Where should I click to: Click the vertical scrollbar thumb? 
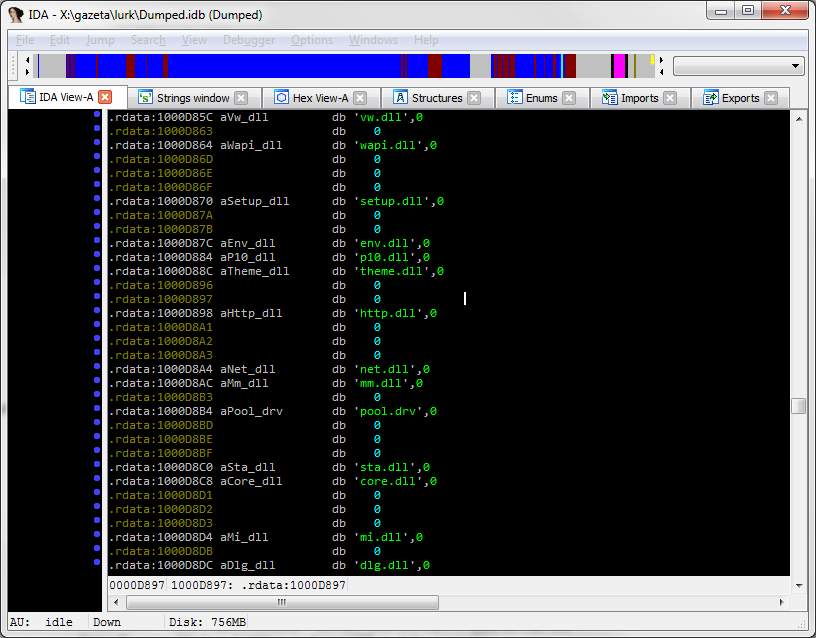[x=798, y=405]
